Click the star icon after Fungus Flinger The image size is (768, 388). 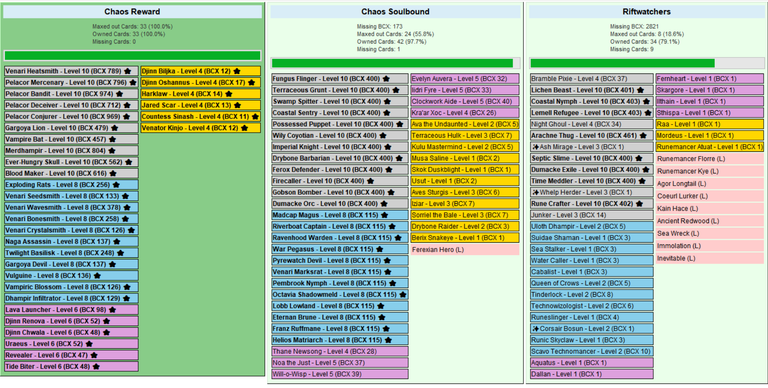click(386, 79)
